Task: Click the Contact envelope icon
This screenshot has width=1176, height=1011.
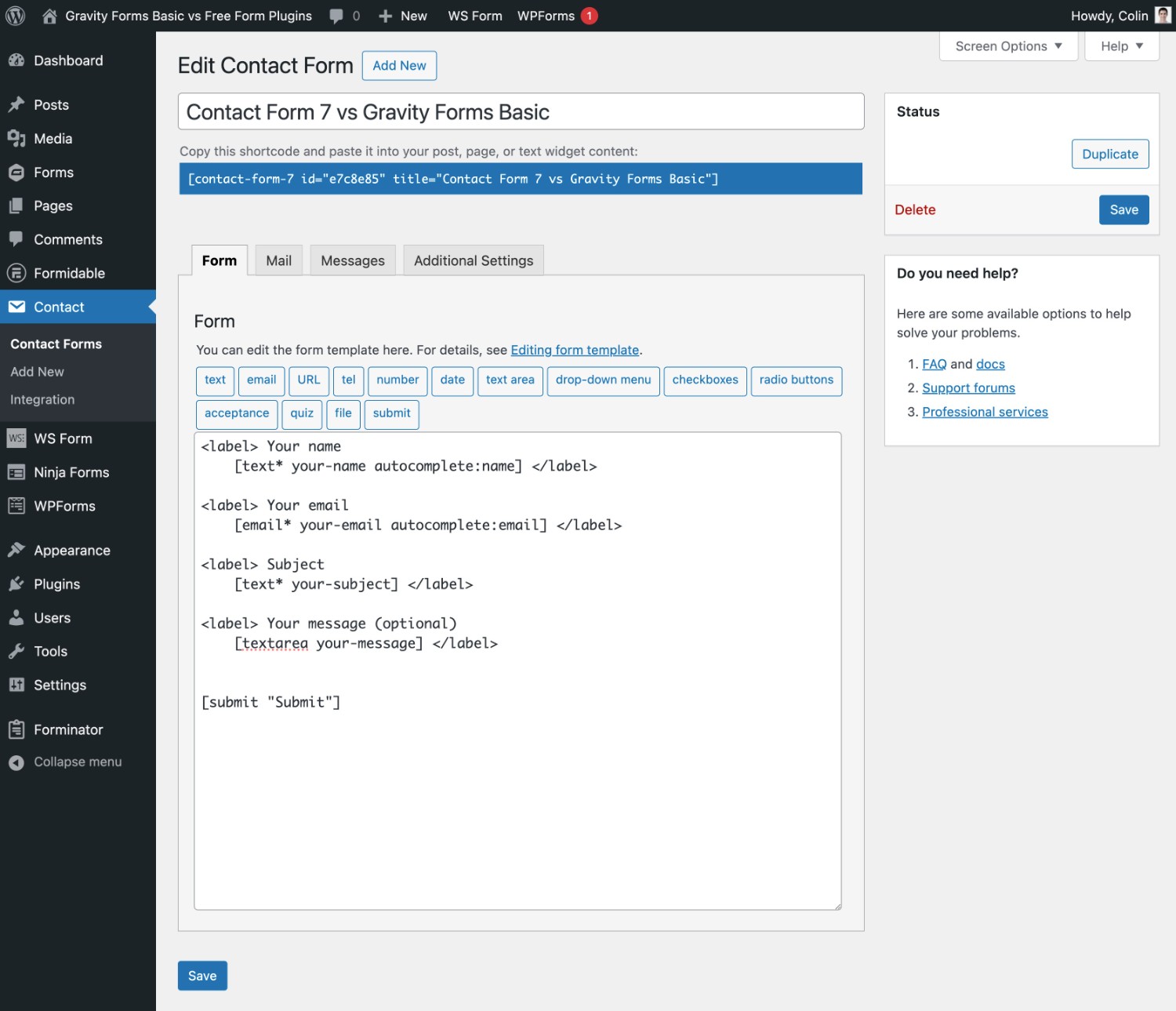Action: (16, 307)
